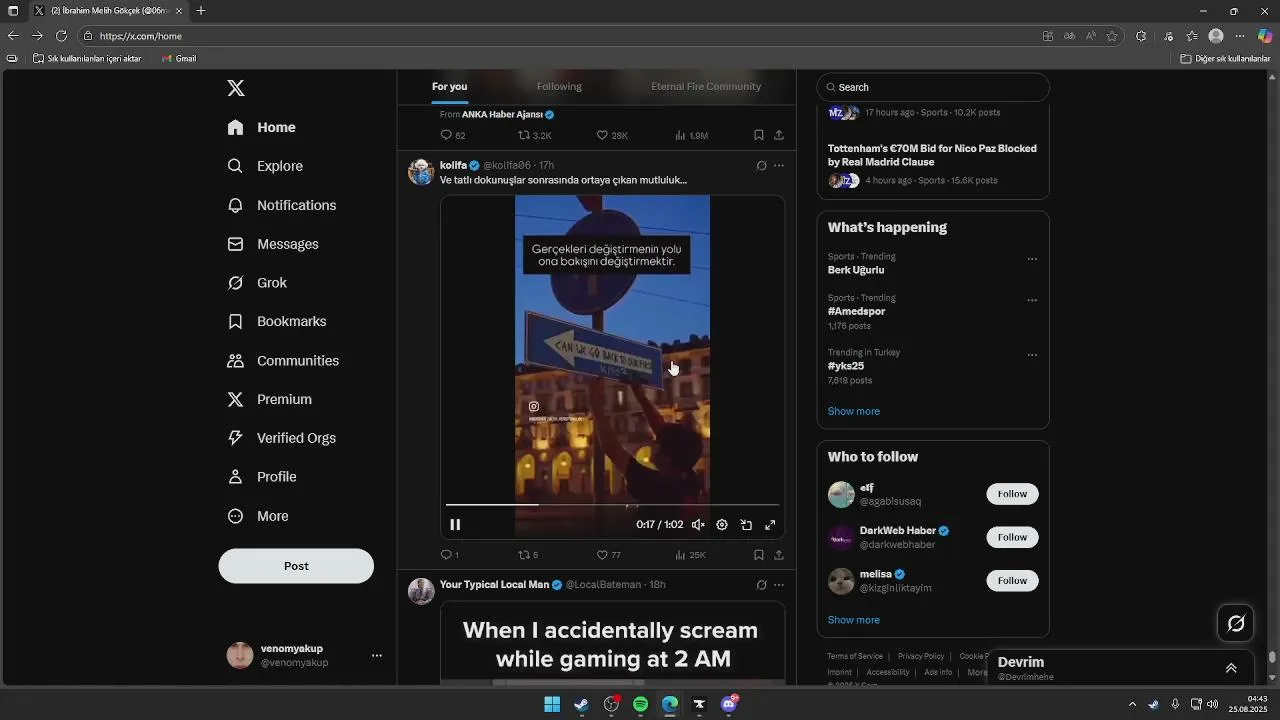Open Profile in the sidebar
The height and width of the screenshot is (720, 1280).
[262, 477]
